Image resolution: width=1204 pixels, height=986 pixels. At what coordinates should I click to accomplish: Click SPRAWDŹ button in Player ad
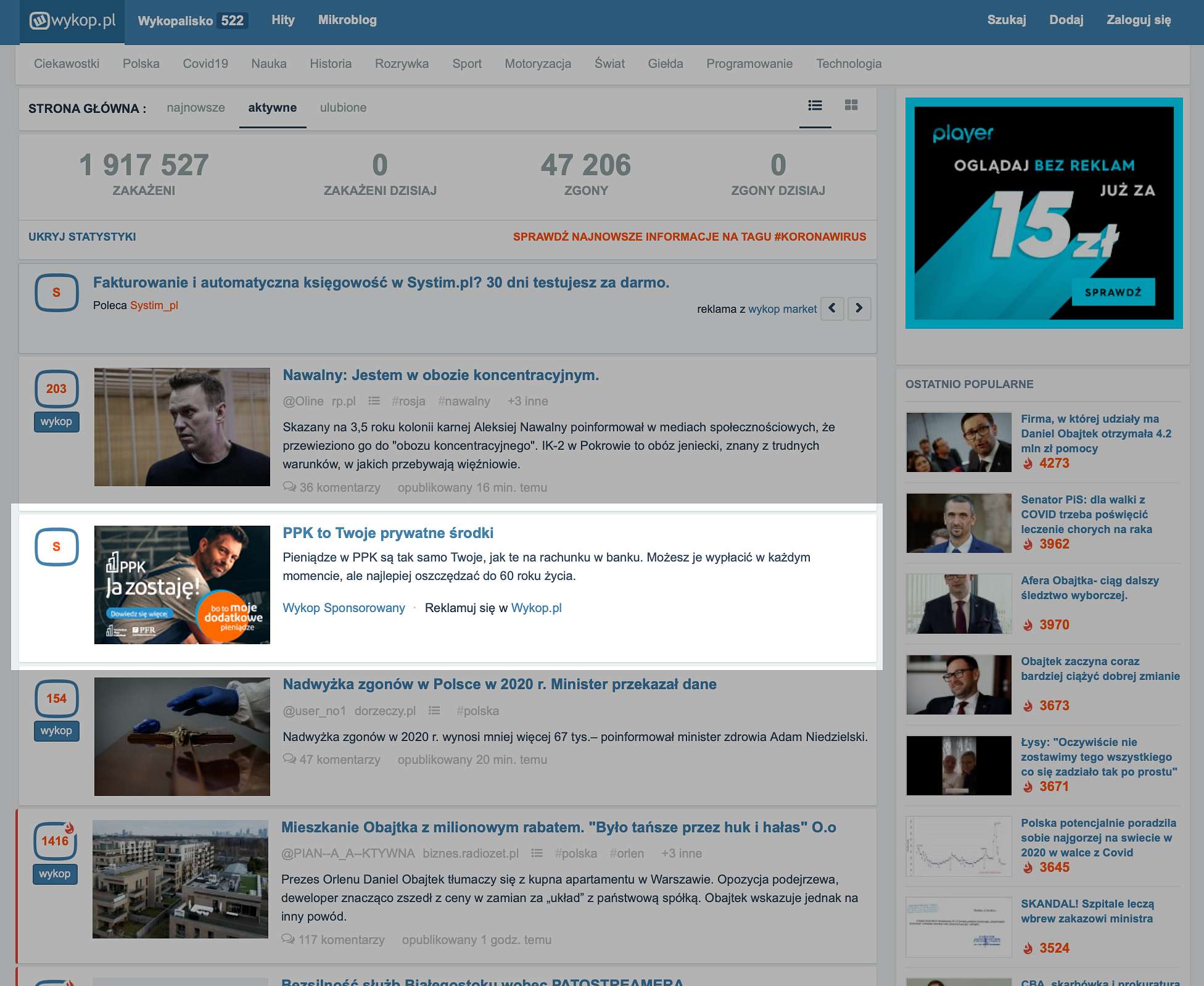pyautogui.click(x=1113, y=292)
